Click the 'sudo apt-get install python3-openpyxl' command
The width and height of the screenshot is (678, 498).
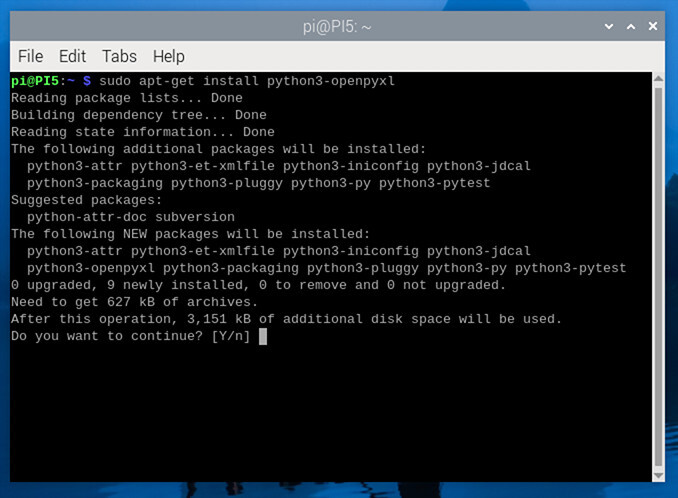point(246,81)
